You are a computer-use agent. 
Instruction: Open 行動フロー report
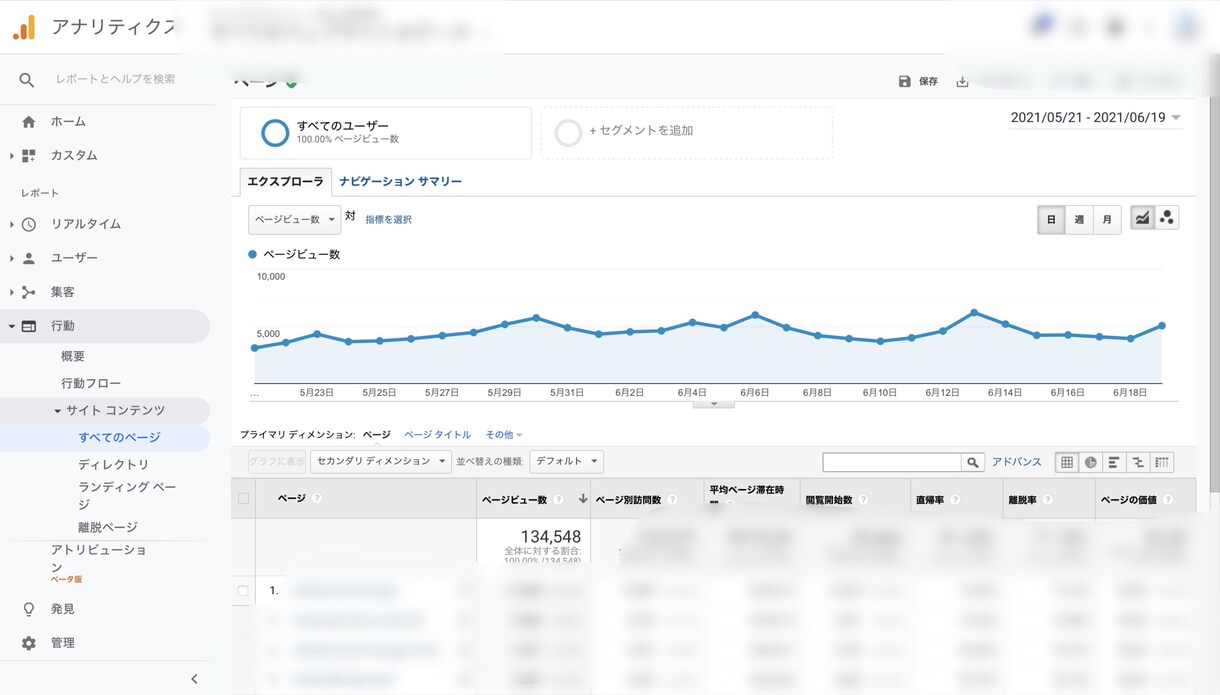pos(91,384)
